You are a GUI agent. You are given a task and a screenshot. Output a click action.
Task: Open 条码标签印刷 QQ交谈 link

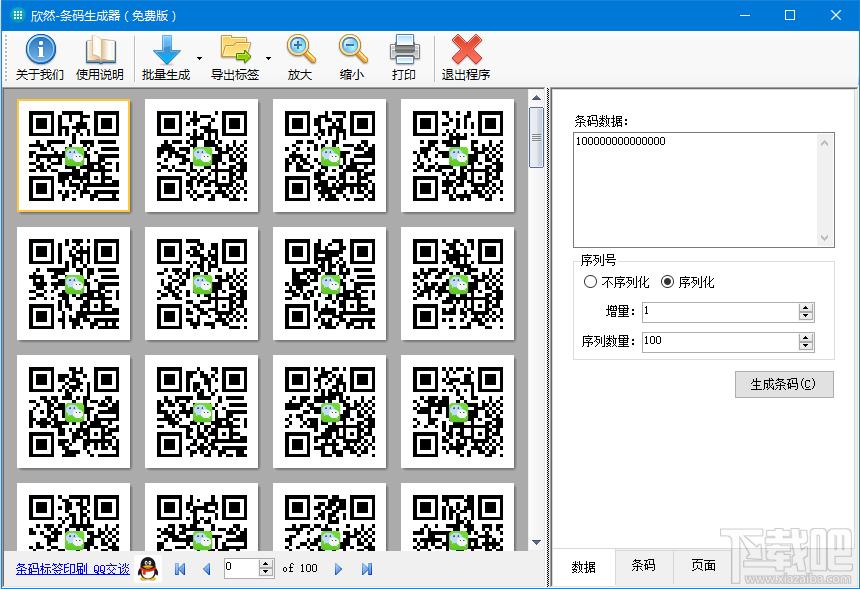tap(72, 569)
